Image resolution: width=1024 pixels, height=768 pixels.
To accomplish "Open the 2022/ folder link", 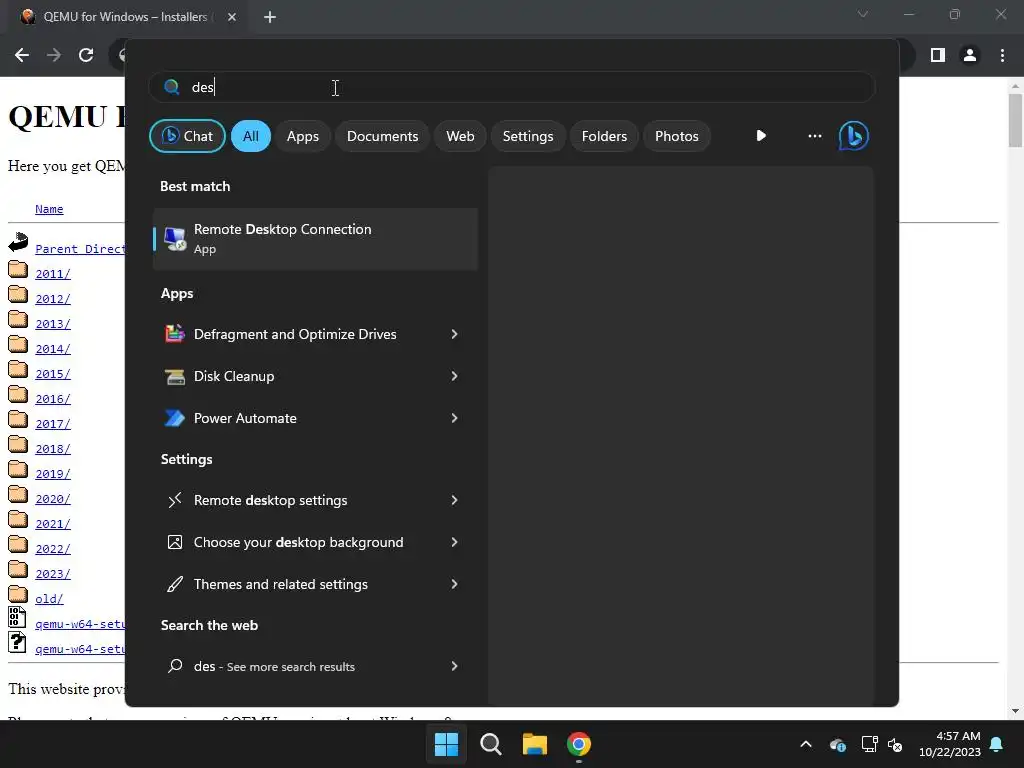I will point(53,549).
